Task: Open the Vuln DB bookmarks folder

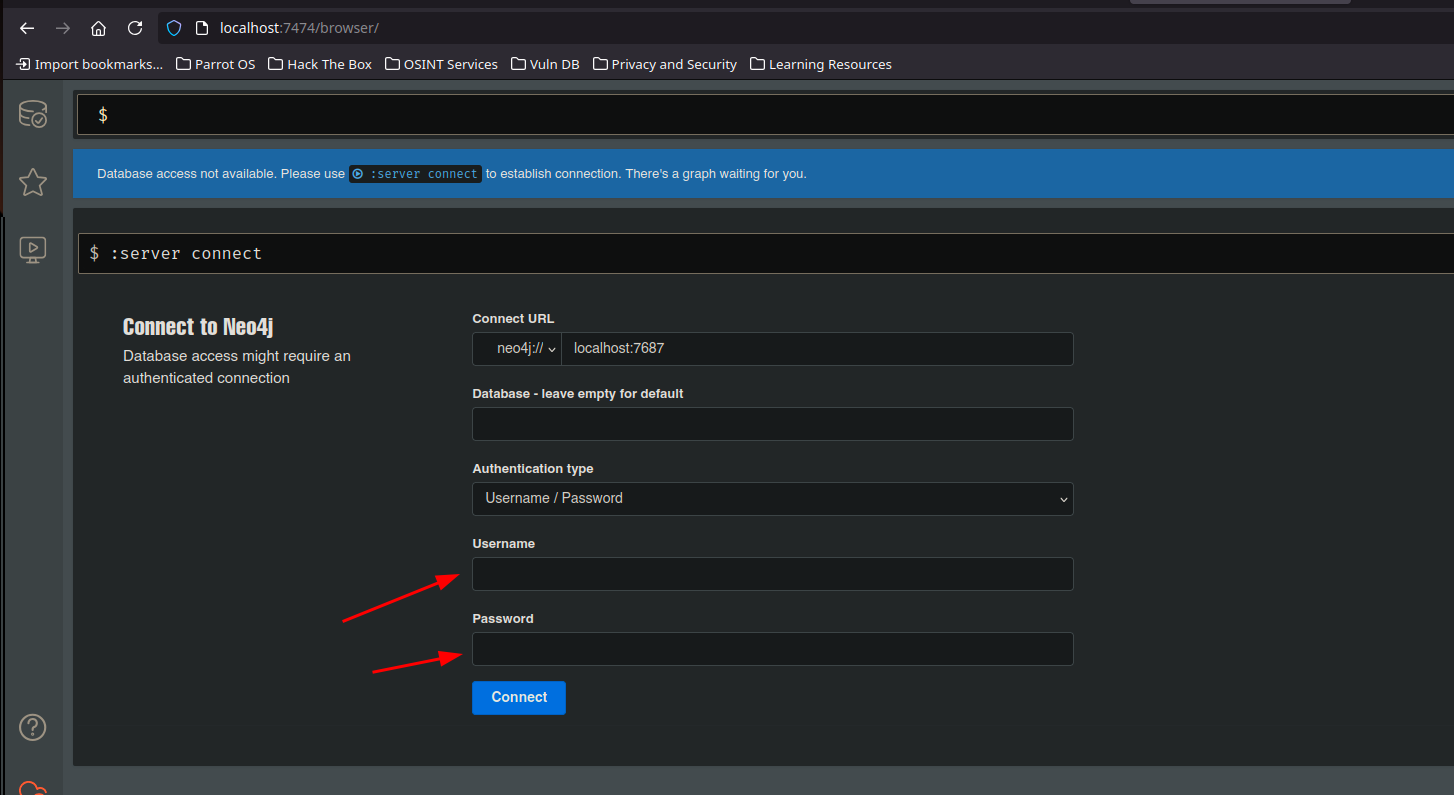Action: coord(545,64)
